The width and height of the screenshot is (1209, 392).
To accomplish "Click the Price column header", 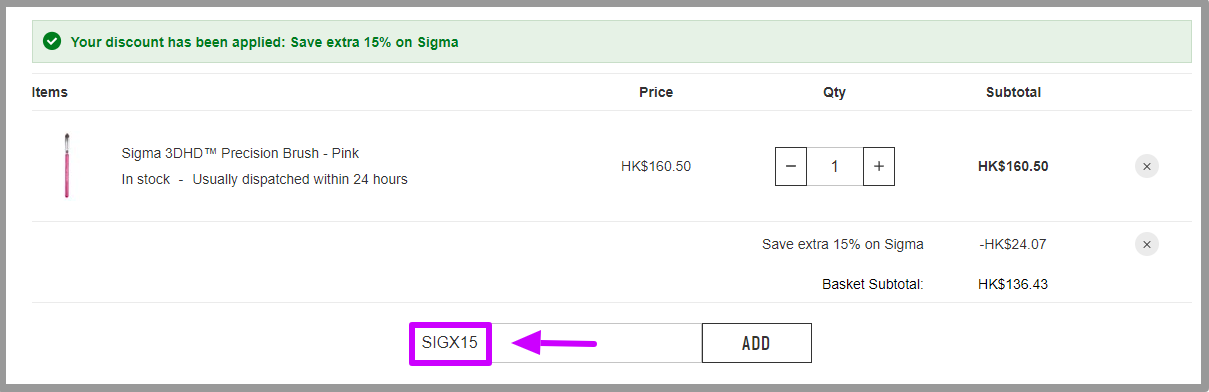I will [x=656, y=92].
